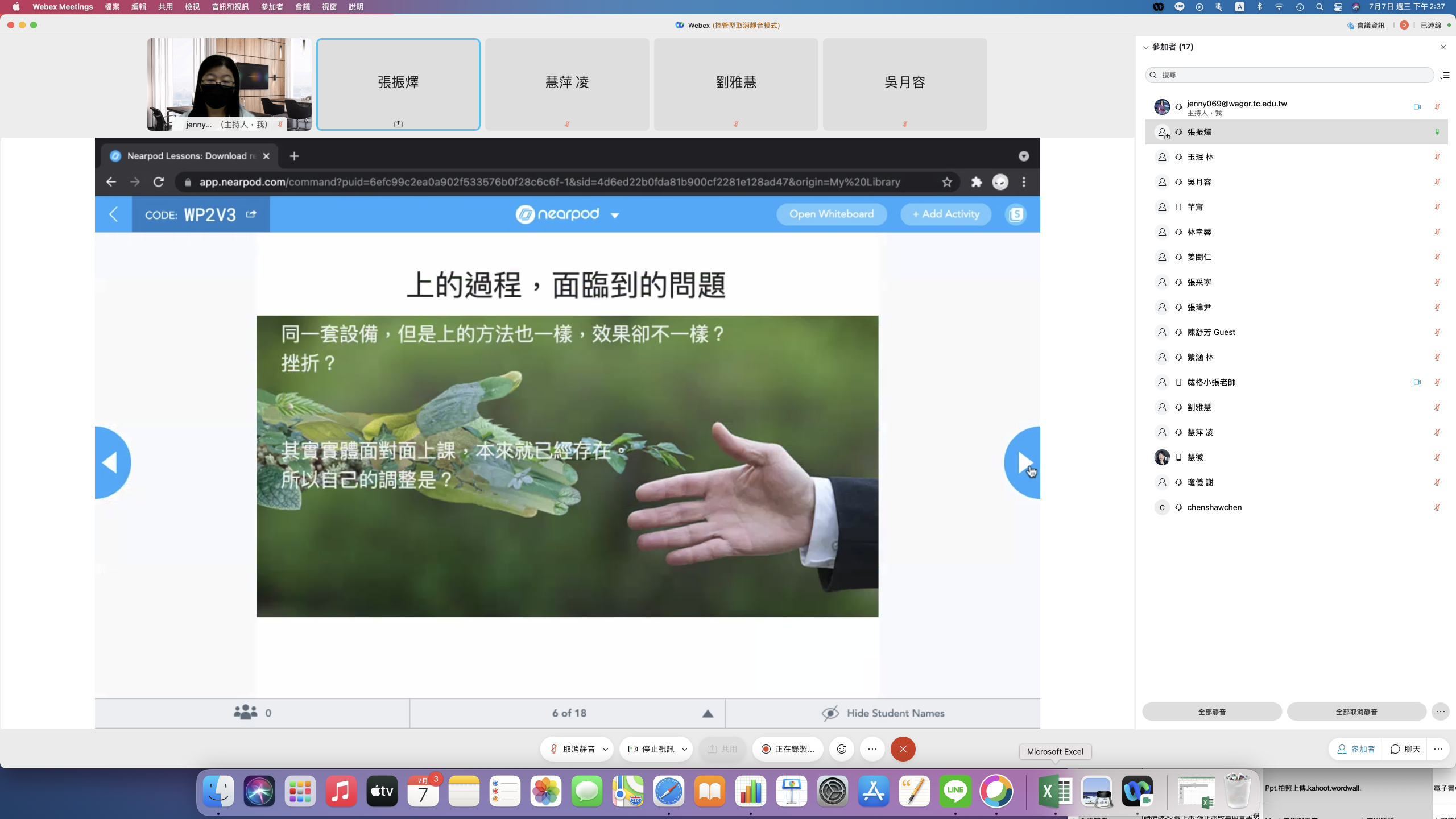This screenshot has height=819, width=1456.
Task: Expand slide list arrow beside 6 of 18
Action: 708,714
